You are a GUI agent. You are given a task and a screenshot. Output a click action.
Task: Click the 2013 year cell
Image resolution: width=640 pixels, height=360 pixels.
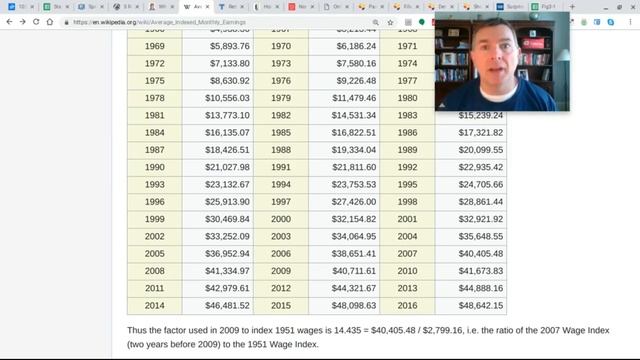click(407, 288)
